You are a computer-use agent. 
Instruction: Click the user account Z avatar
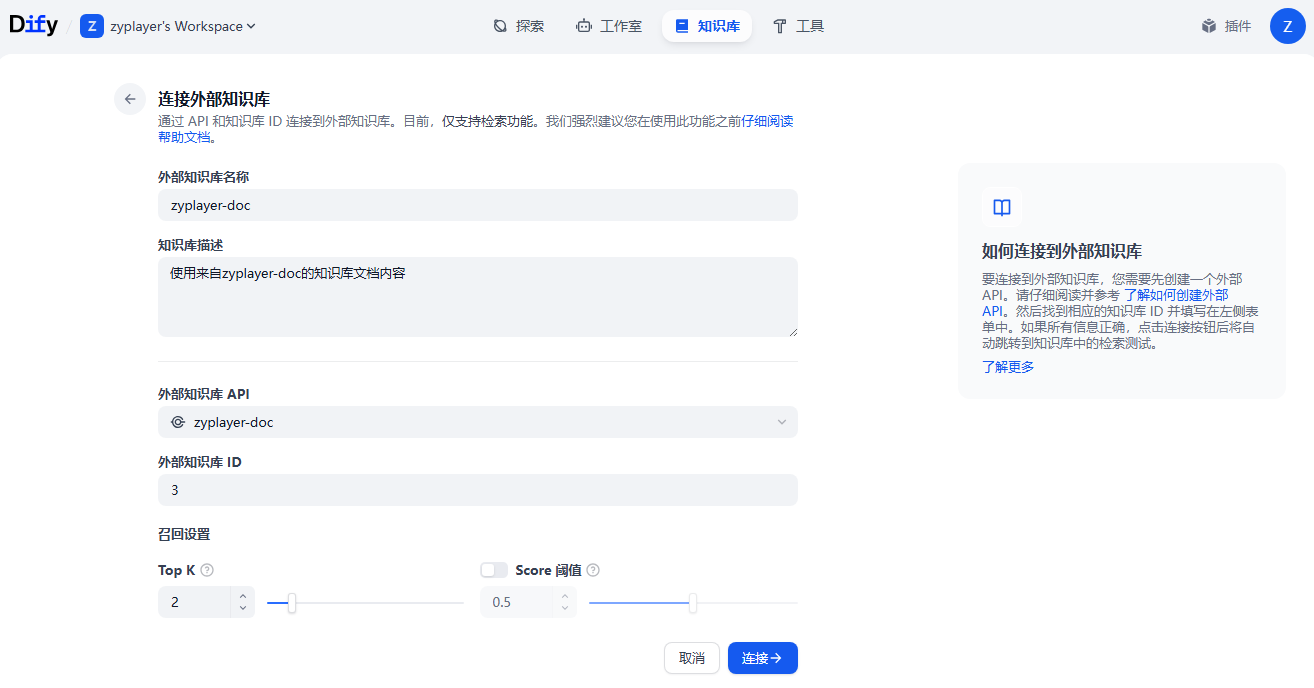1288,26
